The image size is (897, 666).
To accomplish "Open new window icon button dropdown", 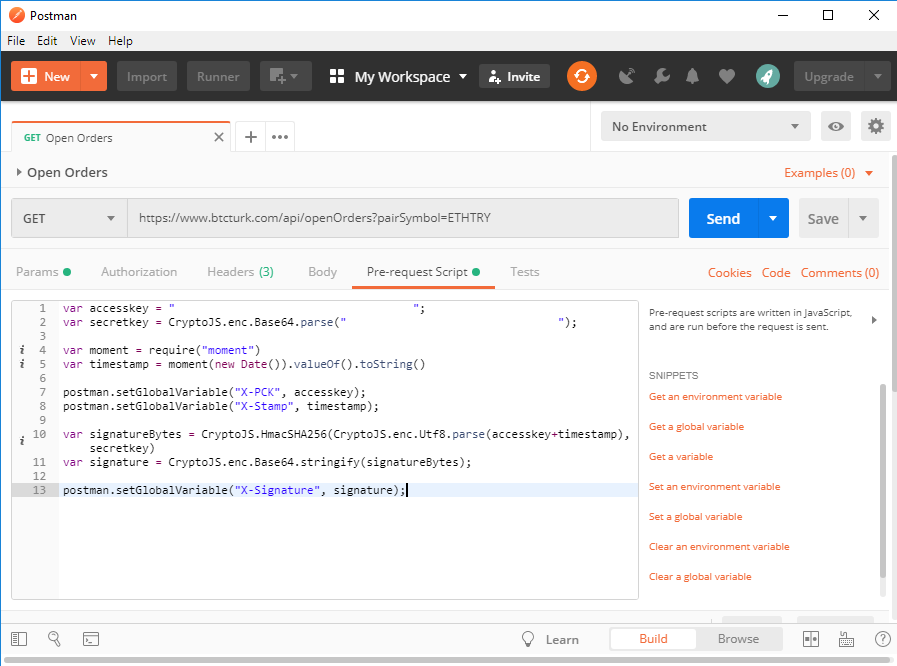I will click(285, 76).
